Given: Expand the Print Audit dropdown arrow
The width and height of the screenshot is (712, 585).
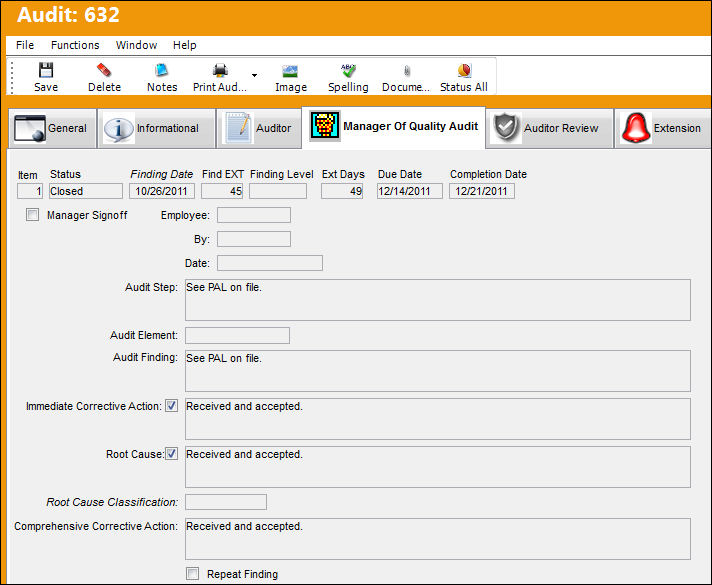Looking at the screenshot, I should (x=254, y=75).
